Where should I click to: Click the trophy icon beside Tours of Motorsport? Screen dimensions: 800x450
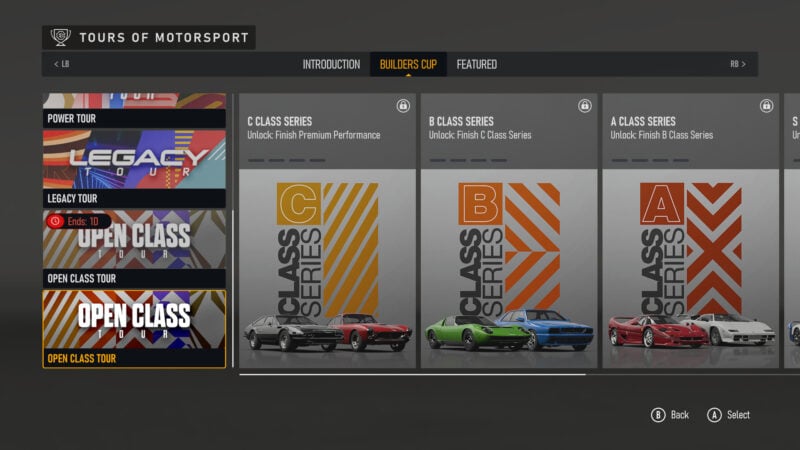[60, 37]
